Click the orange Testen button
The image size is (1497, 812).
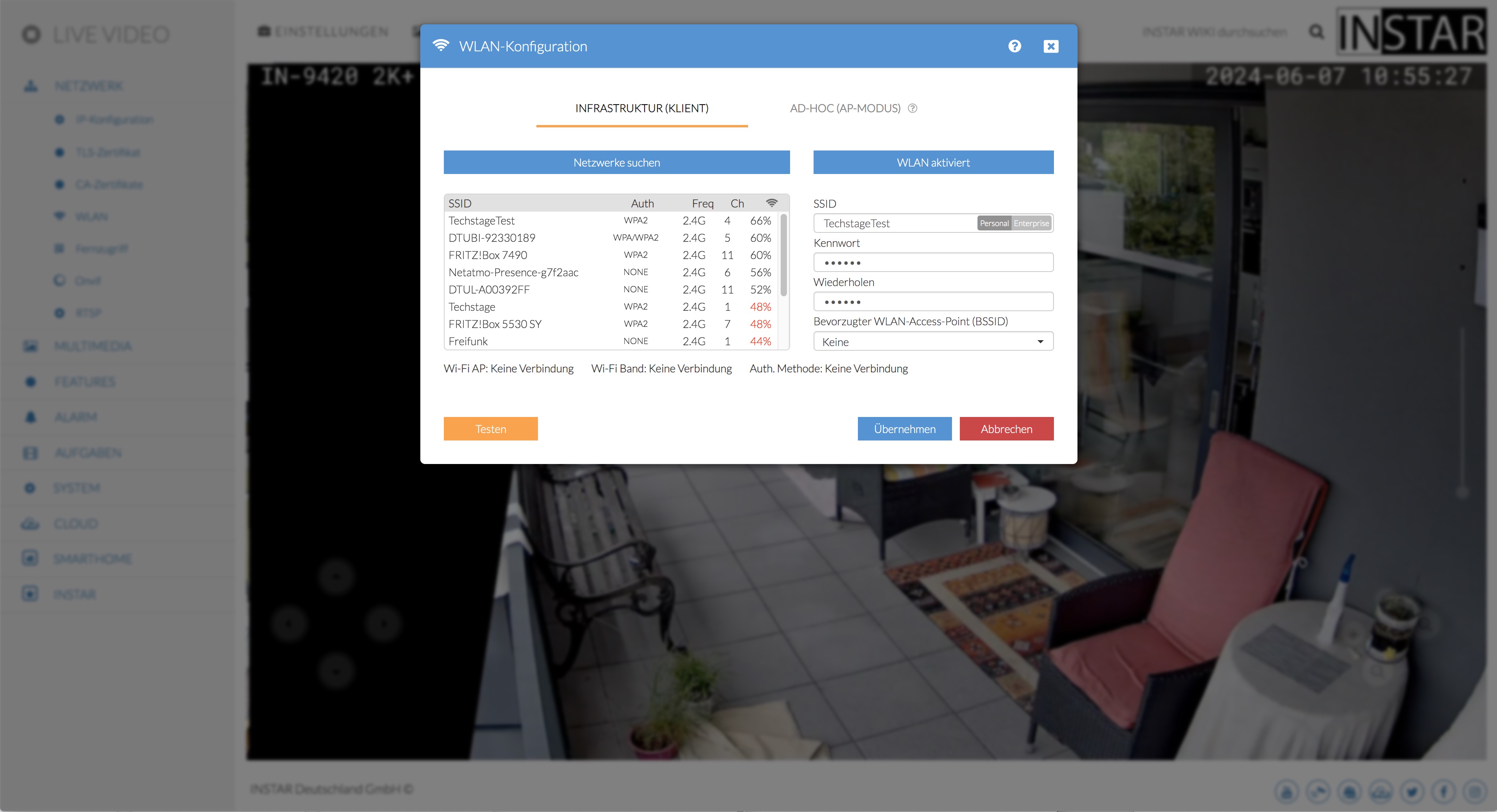[490, 429]
